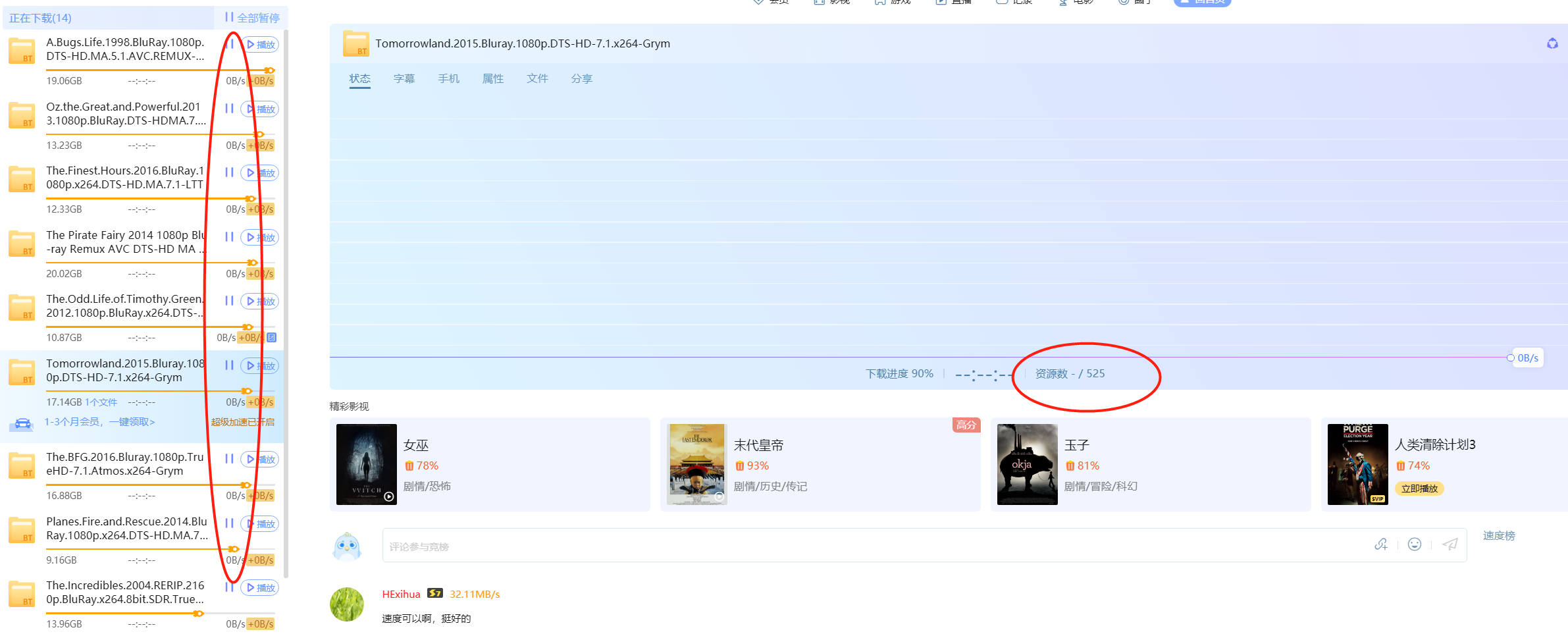Screen dimensions: 1568x636
Task: Open the 正在下载(14) list header
Action: 41,18
